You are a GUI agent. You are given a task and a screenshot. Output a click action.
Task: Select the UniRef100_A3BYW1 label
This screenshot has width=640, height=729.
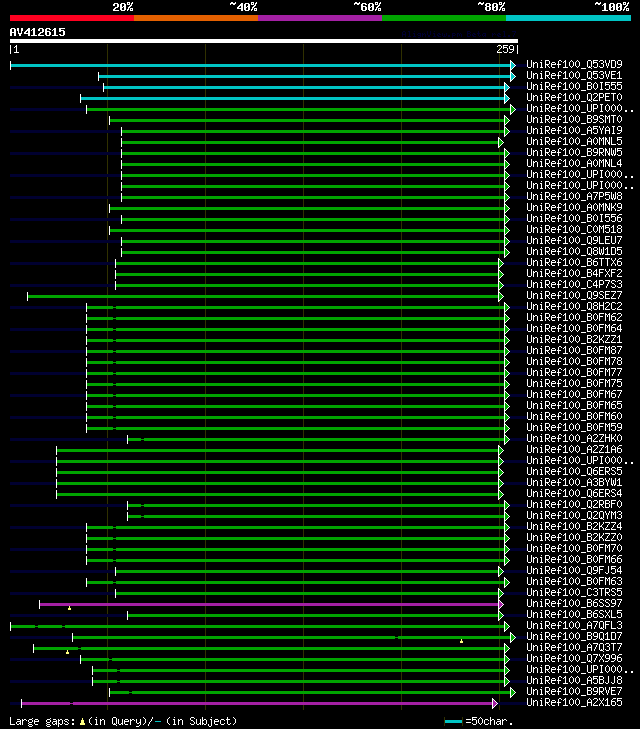pyautogui.click(x=574, y=483)
